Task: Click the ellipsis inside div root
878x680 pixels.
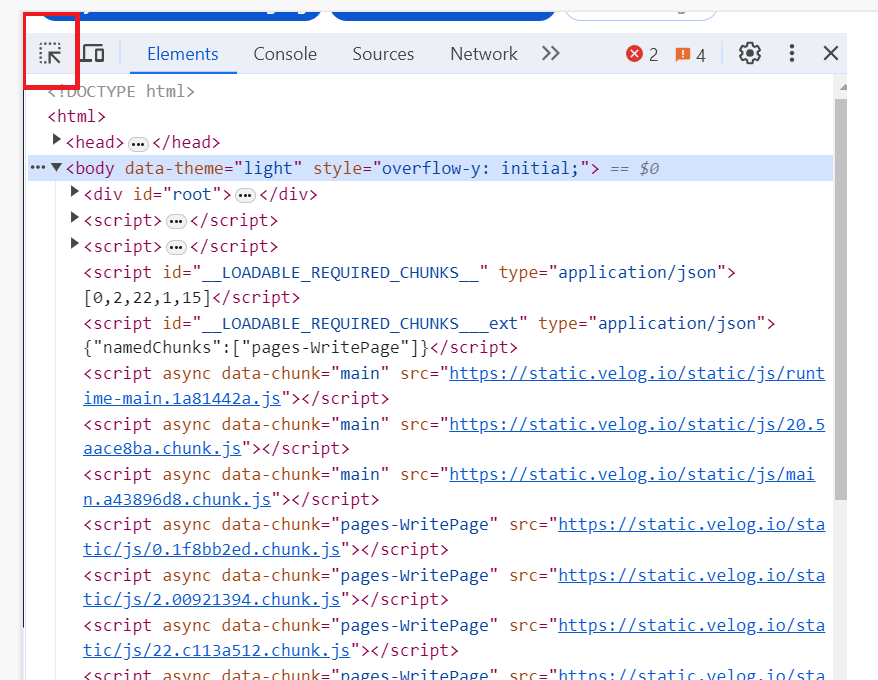Action: click(x=245, y=196)
